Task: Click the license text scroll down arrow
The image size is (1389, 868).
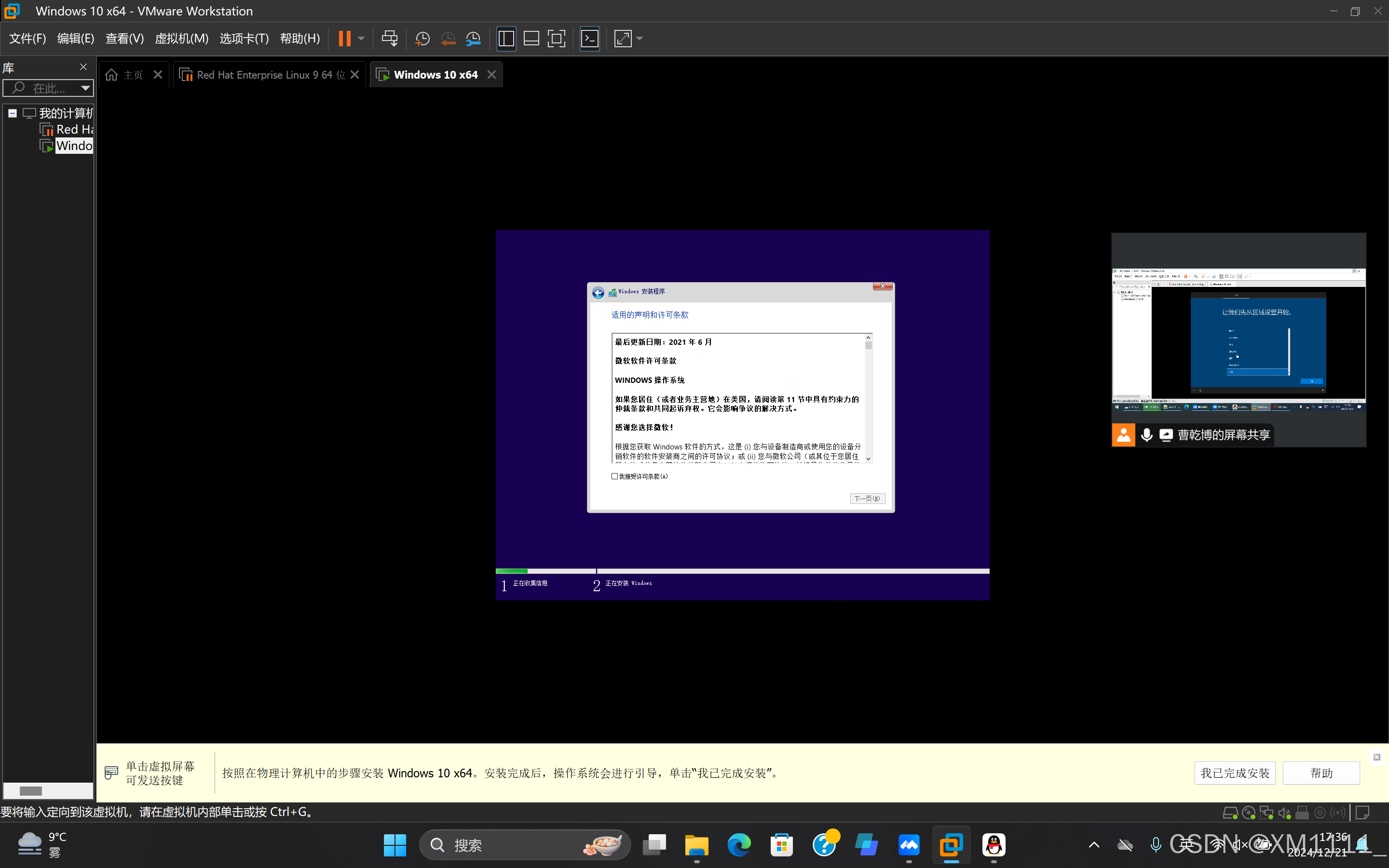Action: point(869,458)
